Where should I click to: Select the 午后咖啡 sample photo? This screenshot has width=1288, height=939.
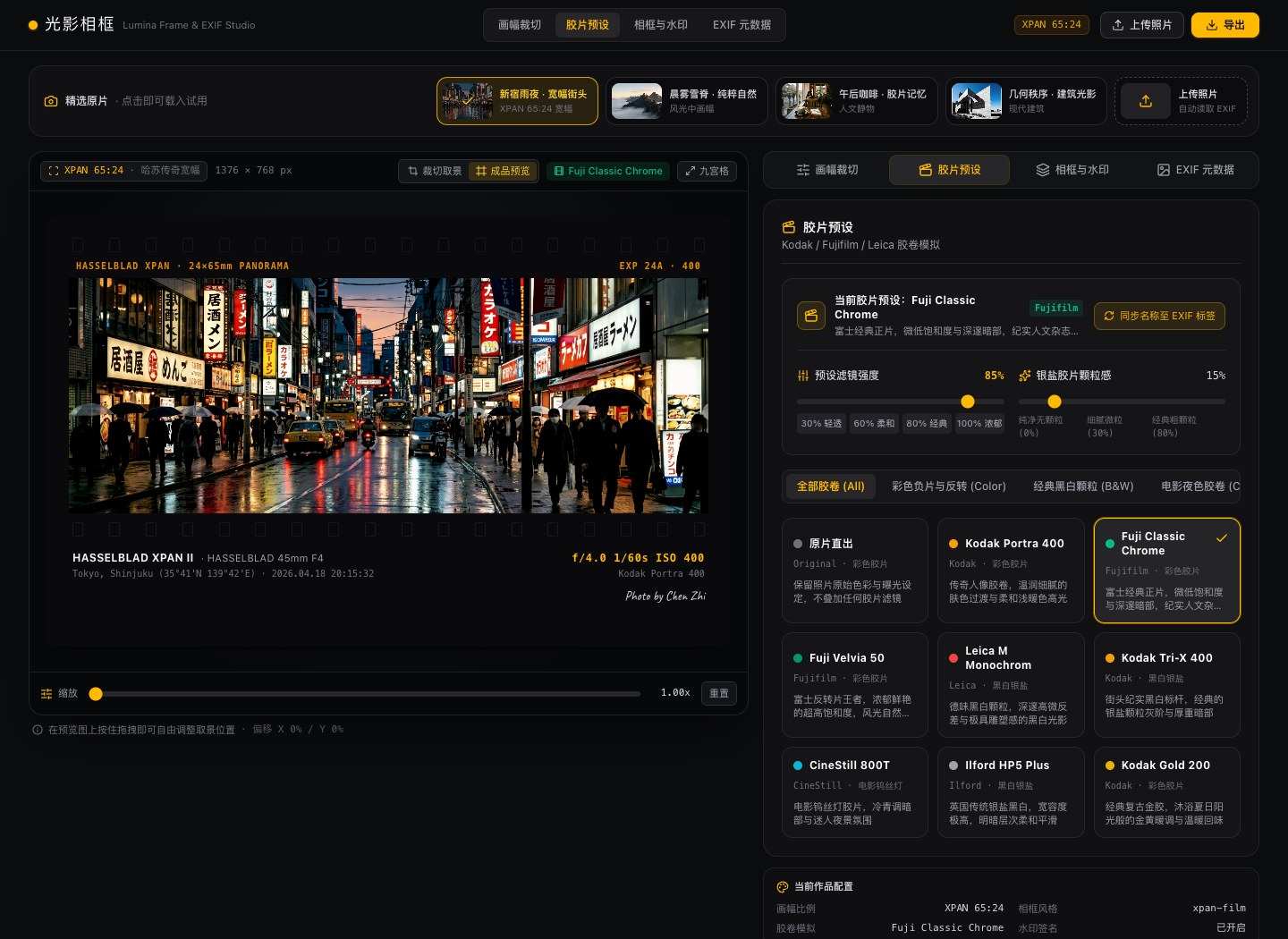coord(857,101)
